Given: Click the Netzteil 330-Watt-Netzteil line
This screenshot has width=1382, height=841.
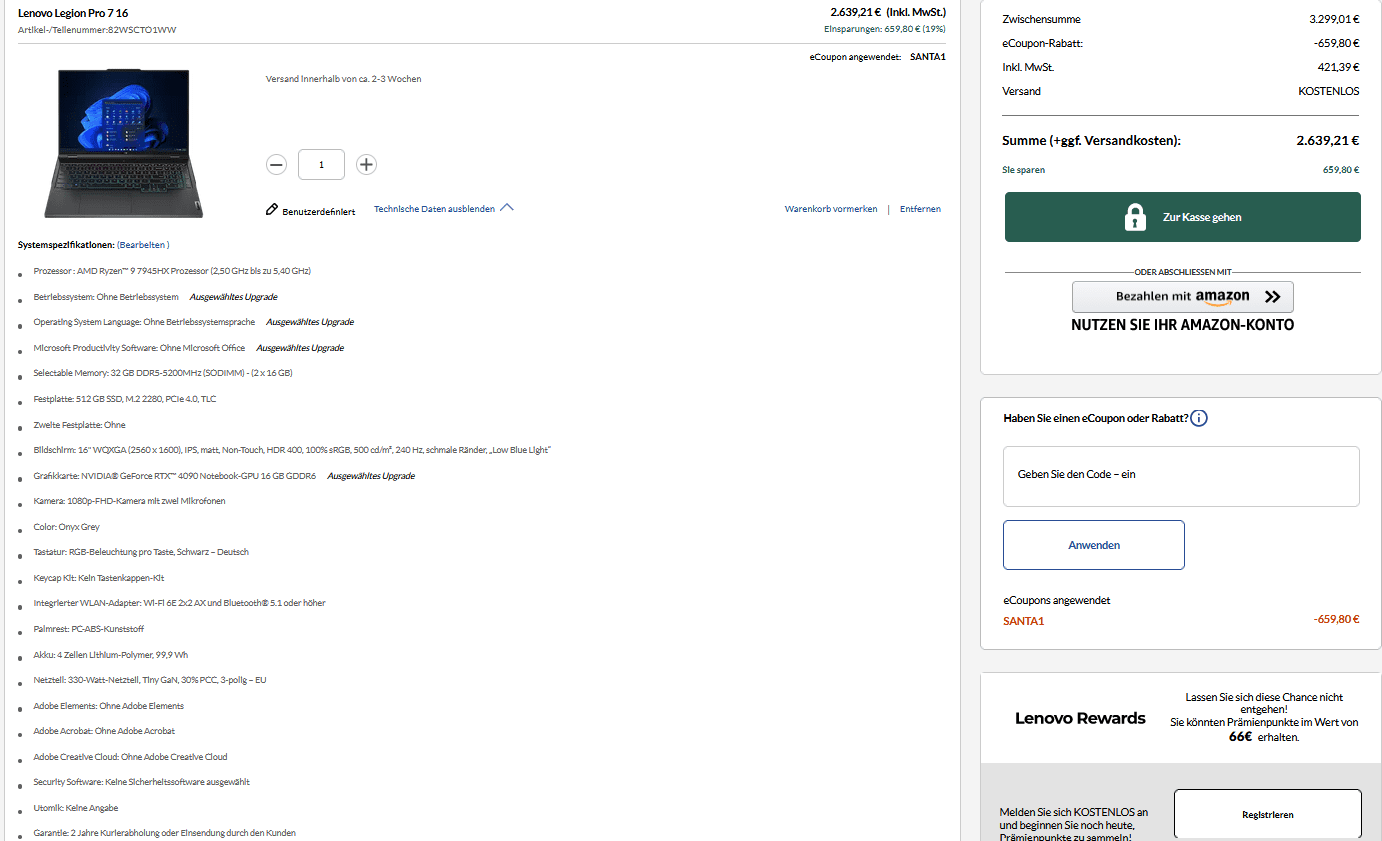Looking at the screenshot, I should 150,680.
